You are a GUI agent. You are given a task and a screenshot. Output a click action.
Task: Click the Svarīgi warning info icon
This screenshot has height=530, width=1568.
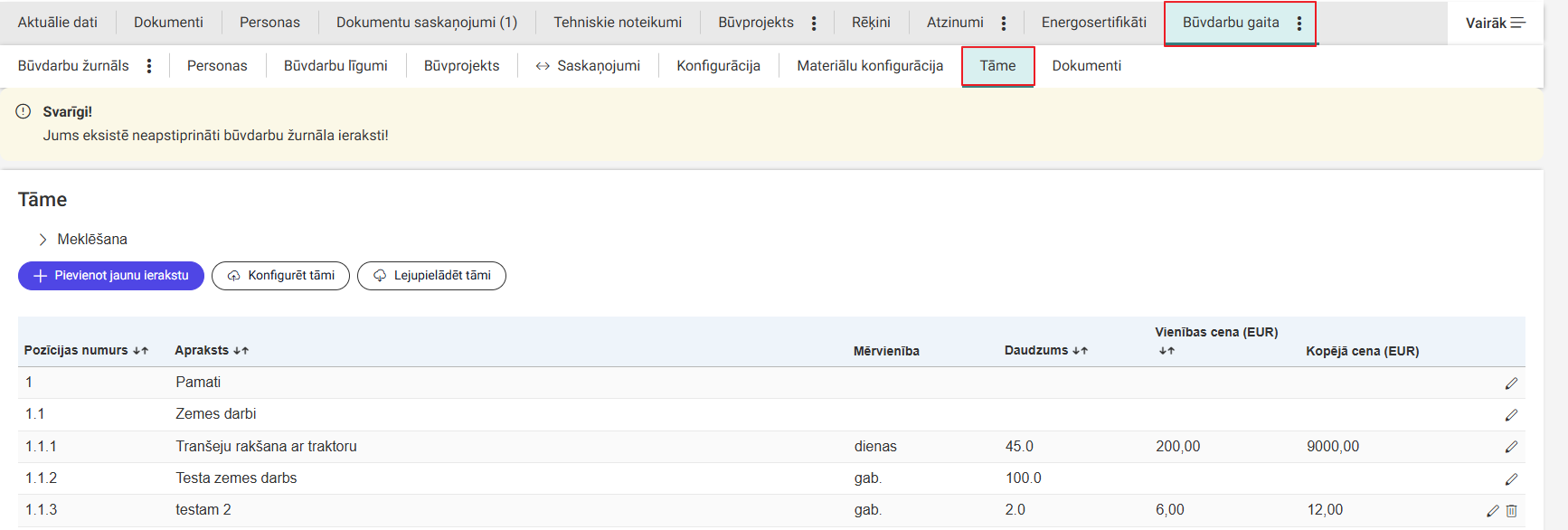[24, 111]
